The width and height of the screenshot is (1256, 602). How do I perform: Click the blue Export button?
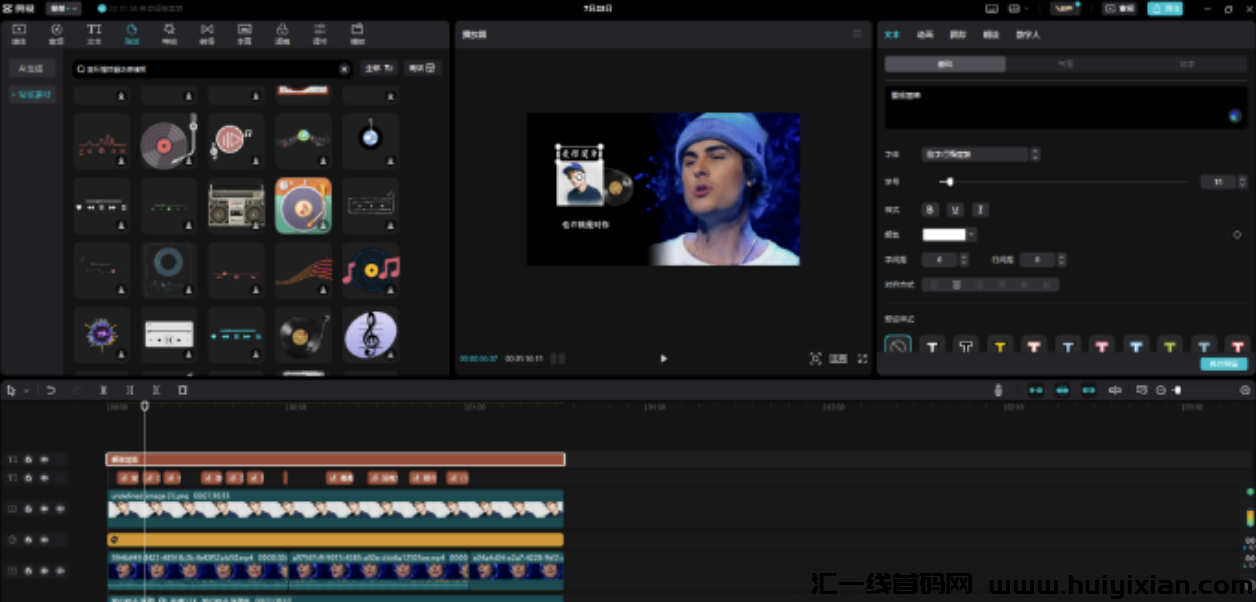tap(1164, 8)
